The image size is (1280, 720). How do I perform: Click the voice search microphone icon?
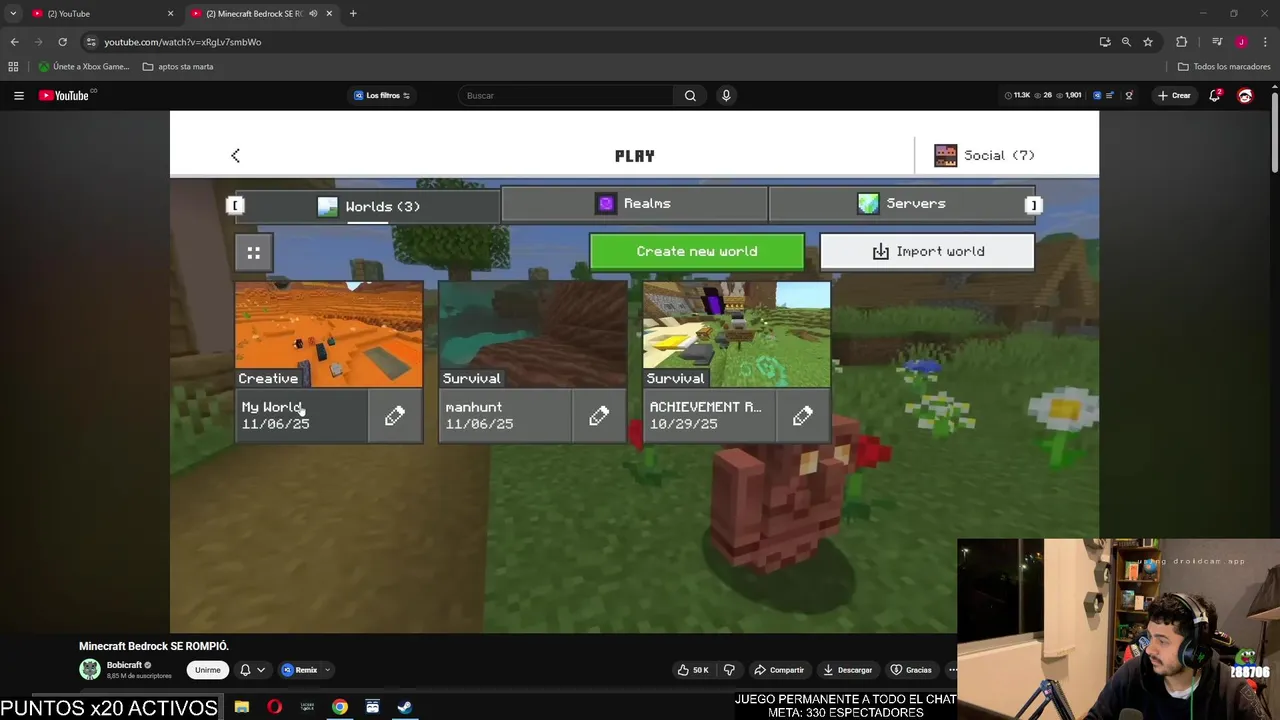click(726, 95)
